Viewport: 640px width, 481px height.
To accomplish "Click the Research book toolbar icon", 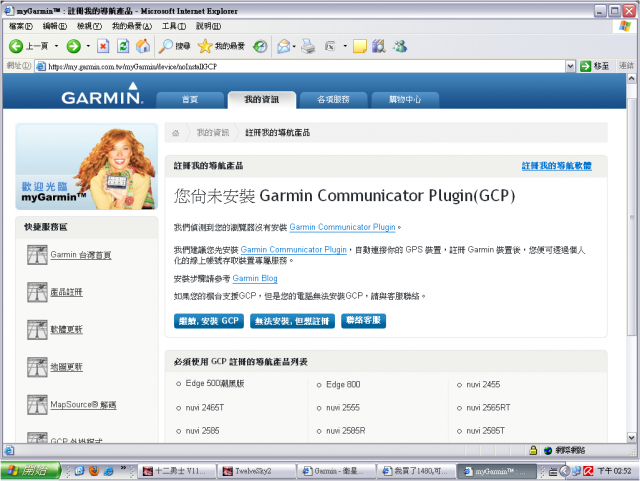I will pos(379,46).
